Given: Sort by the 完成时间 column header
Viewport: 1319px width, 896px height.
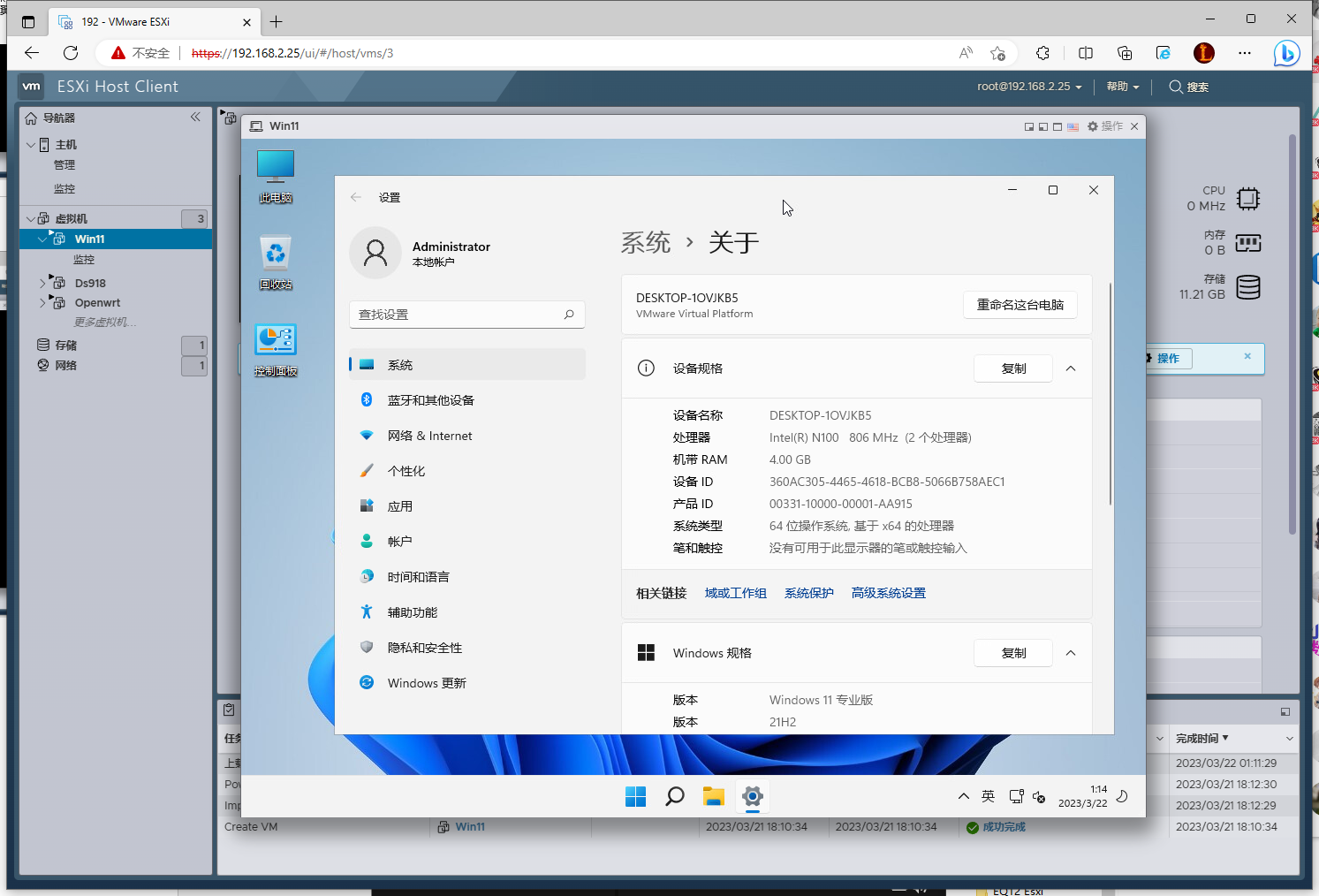Looking at the screenshot, I should (1202, 739).
